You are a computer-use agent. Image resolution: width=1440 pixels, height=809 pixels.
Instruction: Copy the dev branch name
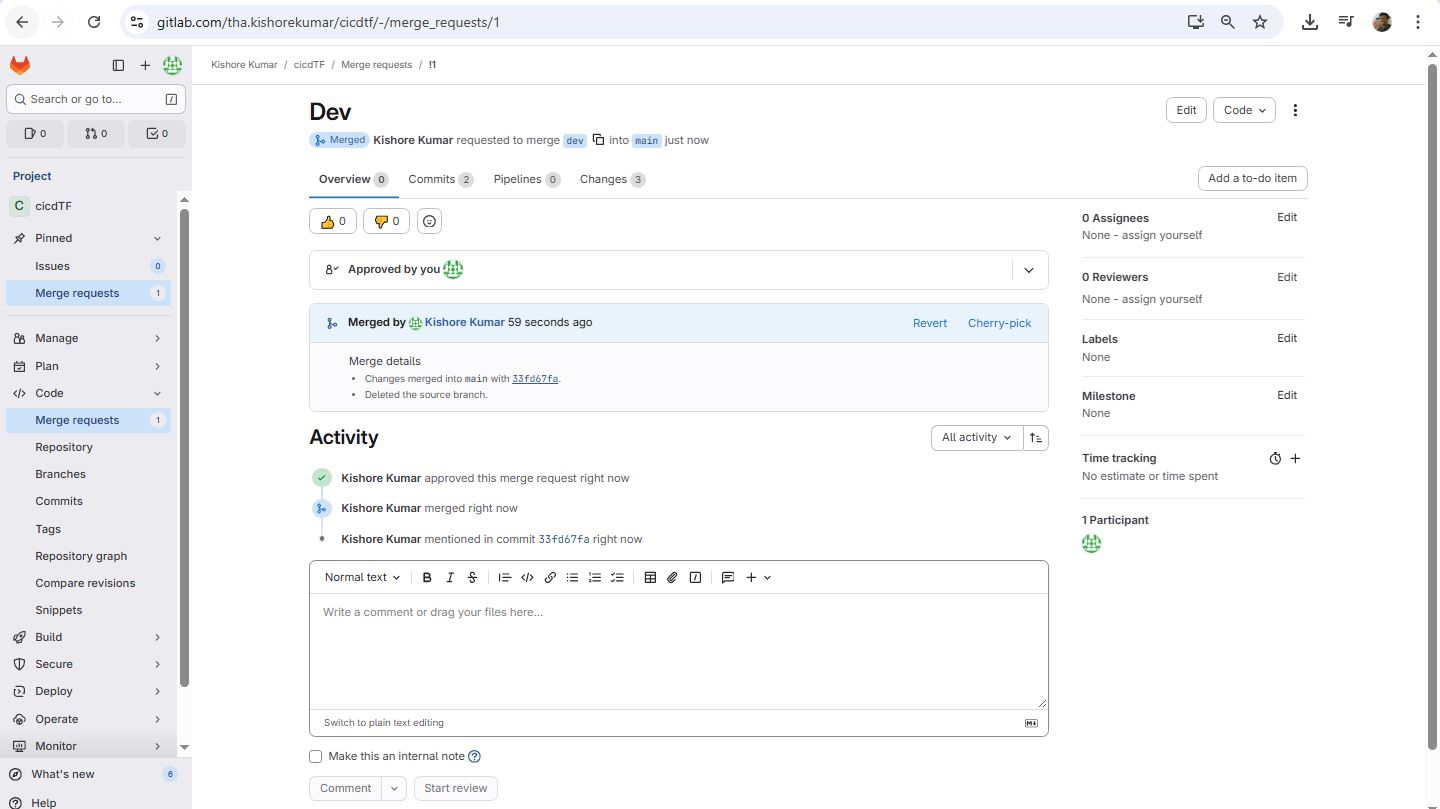(598, 140)
